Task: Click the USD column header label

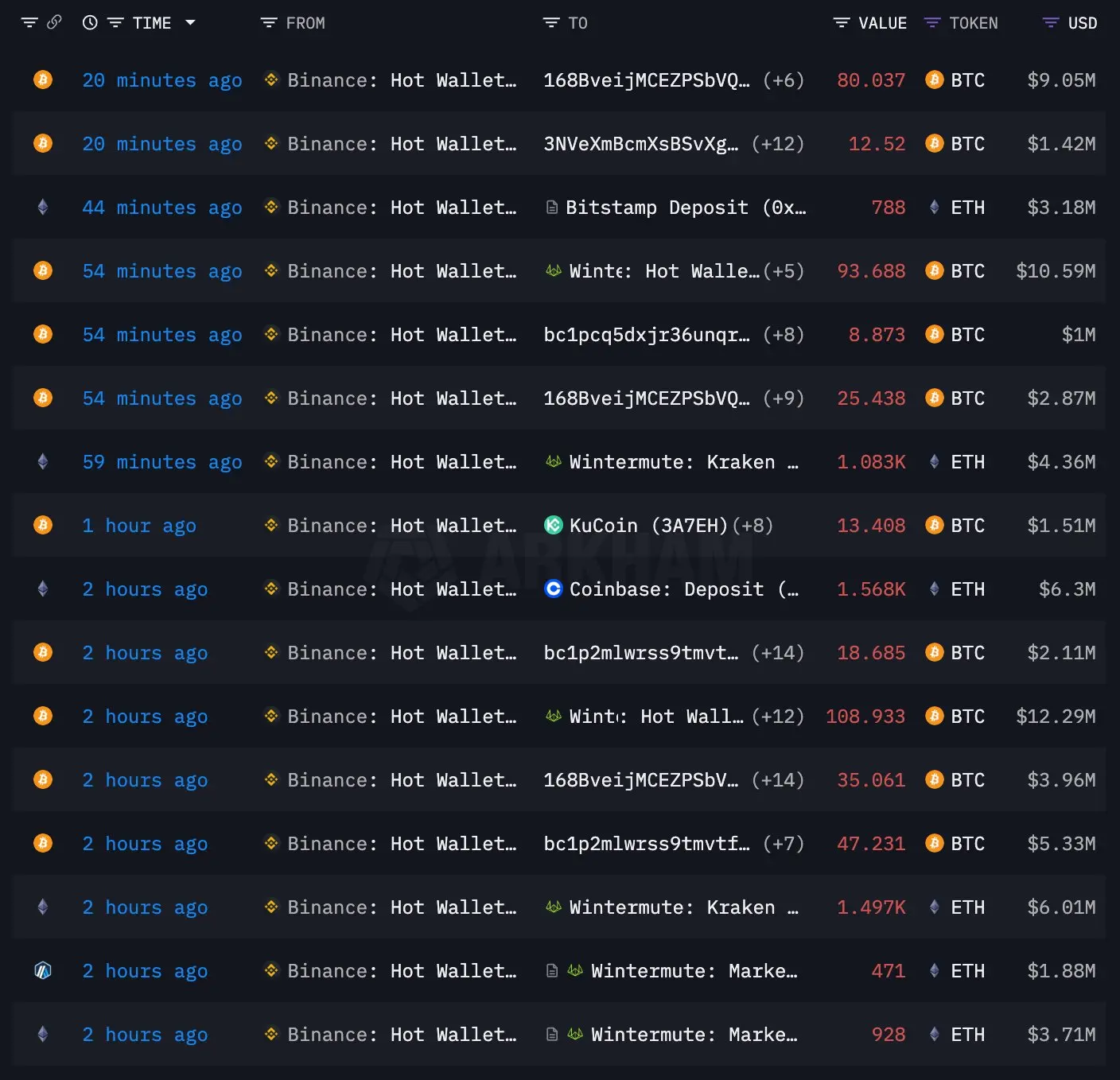Action: coord(1083,23)
